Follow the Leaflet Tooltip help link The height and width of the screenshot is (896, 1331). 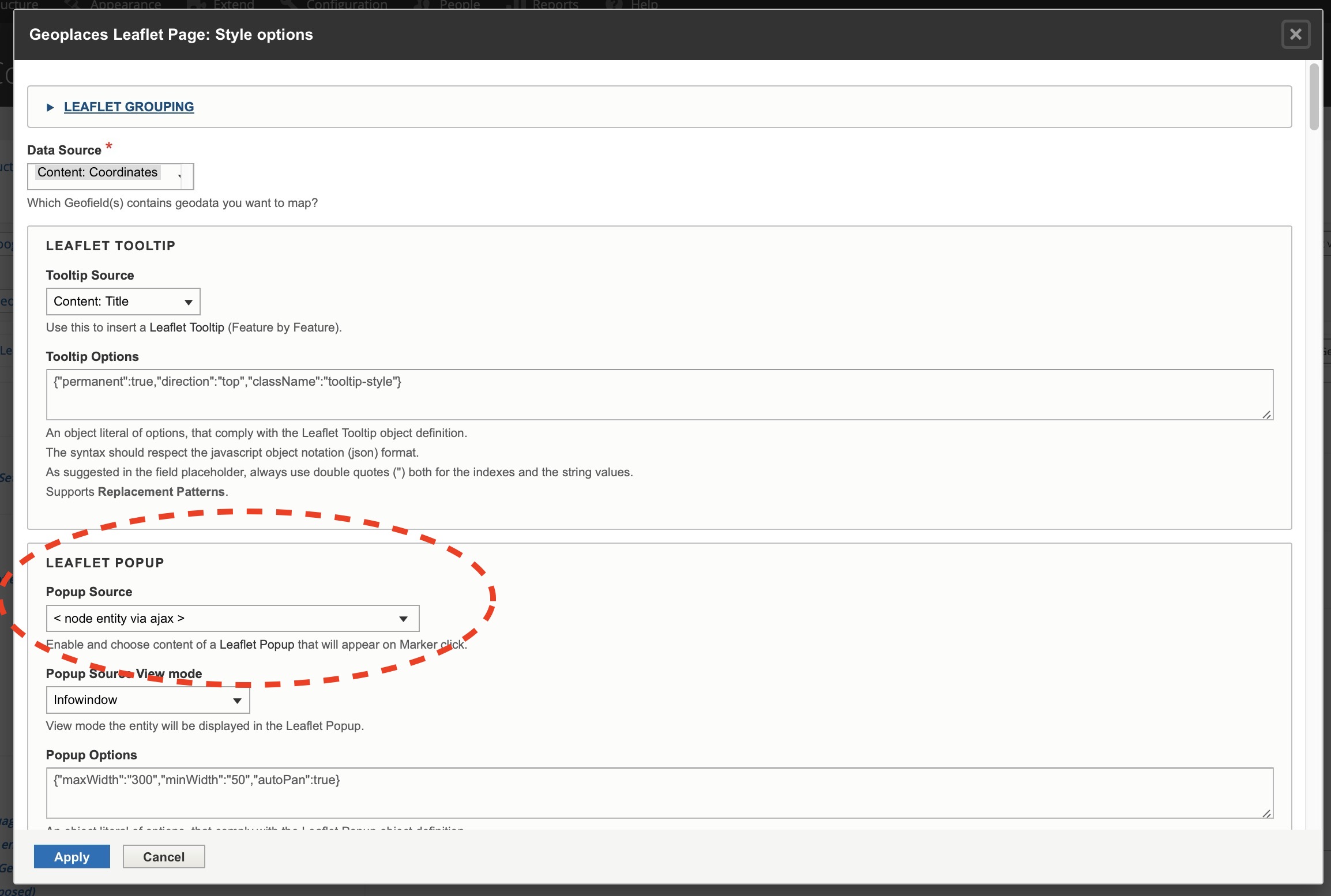[186, 327]
